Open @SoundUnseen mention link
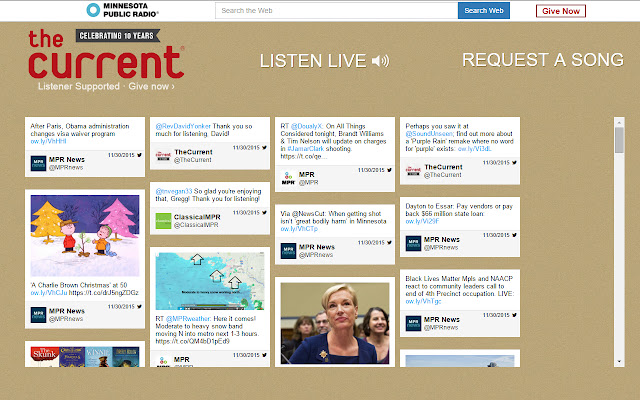640x400 pixels. click(430, 133)
